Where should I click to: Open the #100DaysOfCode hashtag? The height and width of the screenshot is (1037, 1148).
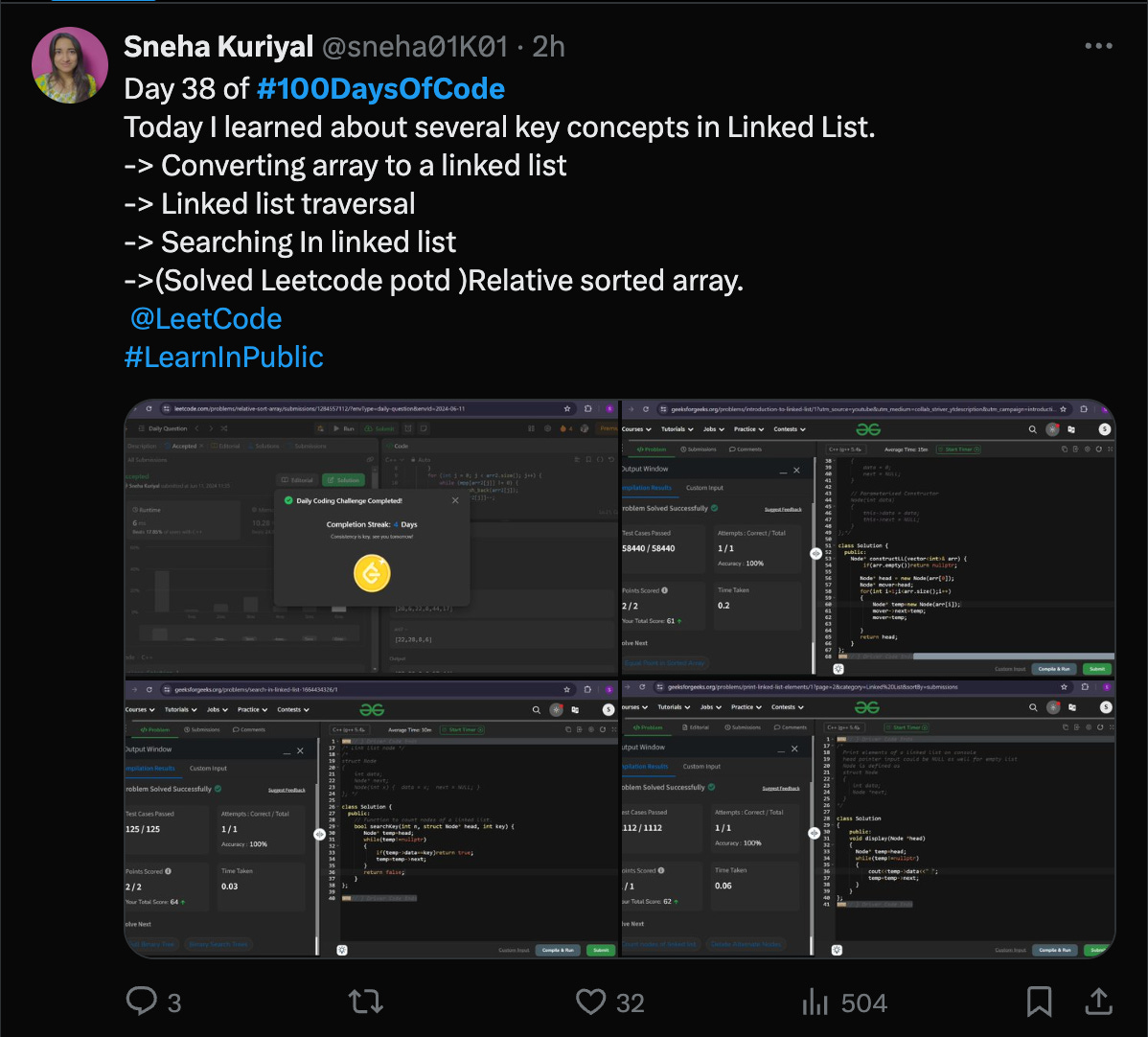click(x=380, y=88)
